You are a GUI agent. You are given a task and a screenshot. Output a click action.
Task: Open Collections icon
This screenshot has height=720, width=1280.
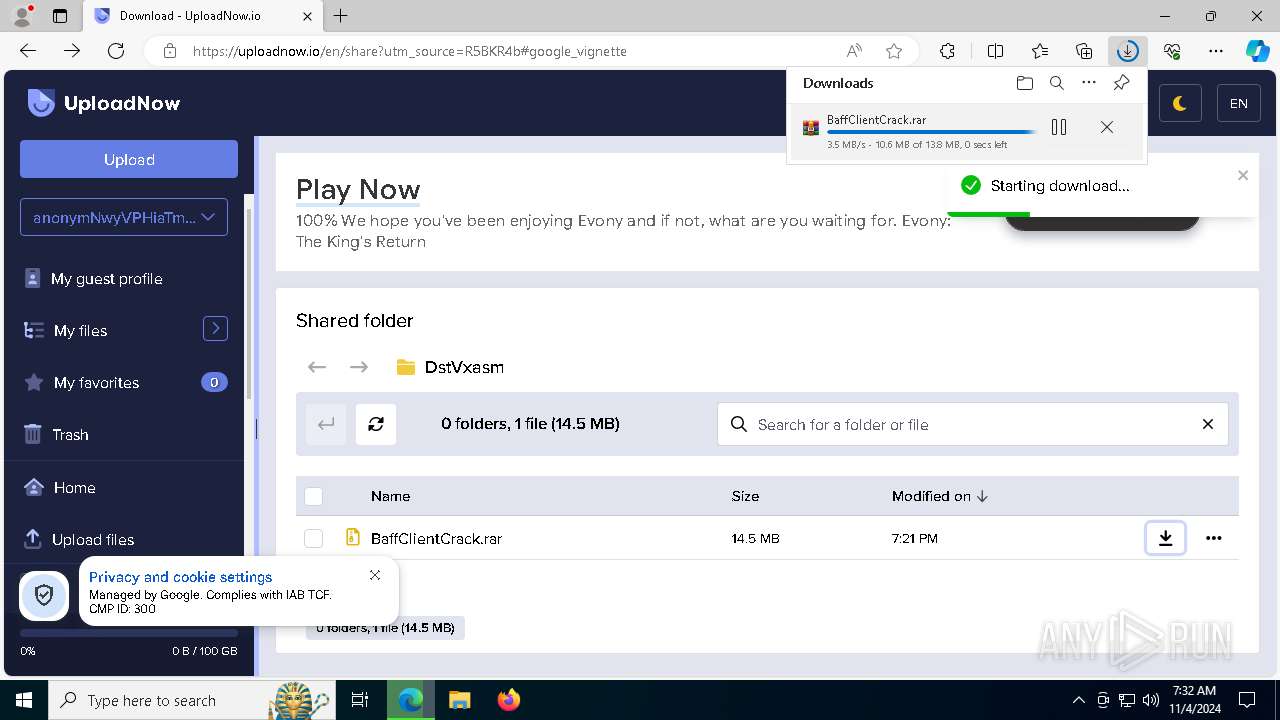pyautogui.click(x=1084, y=51)
